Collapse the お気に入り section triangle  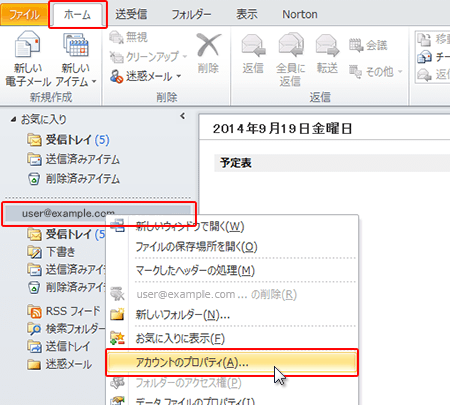point(13,119)
